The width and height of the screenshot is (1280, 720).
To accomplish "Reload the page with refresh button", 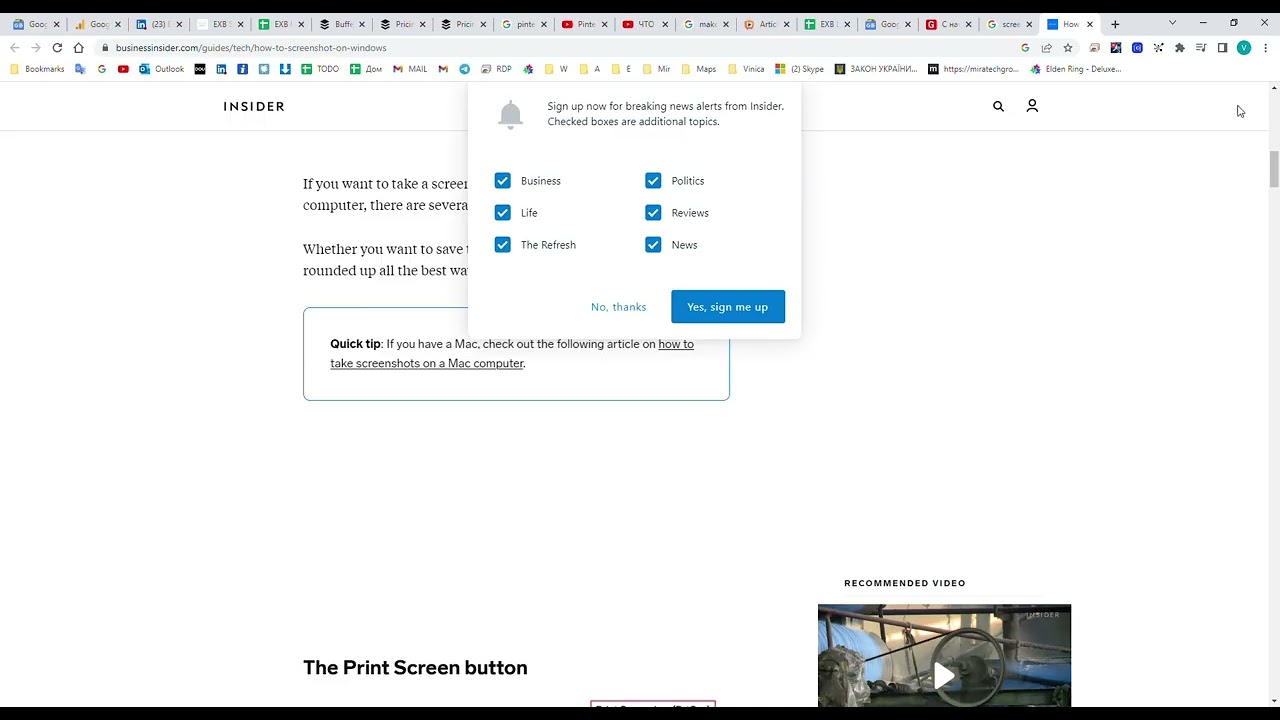I will point(57,47).
